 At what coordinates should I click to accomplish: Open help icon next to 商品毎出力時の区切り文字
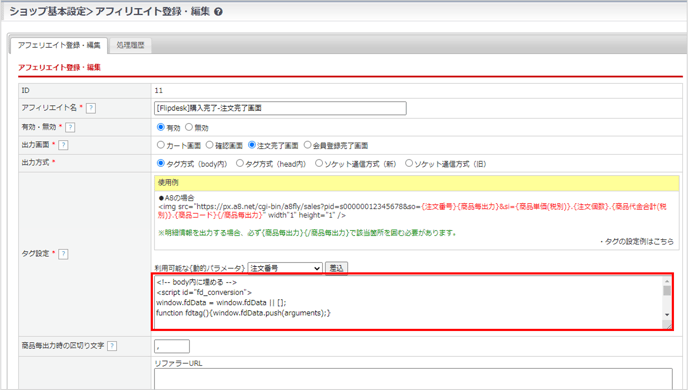[x=112, y=346]
